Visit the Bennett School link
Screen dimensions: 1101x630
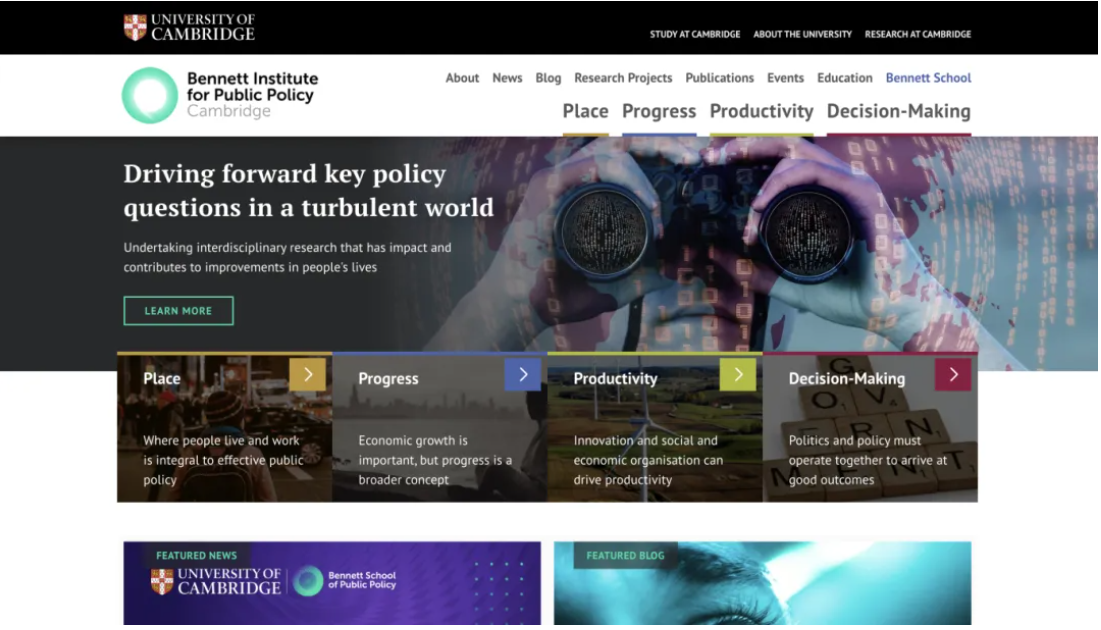pyautogui.click(x=928, y=78)
